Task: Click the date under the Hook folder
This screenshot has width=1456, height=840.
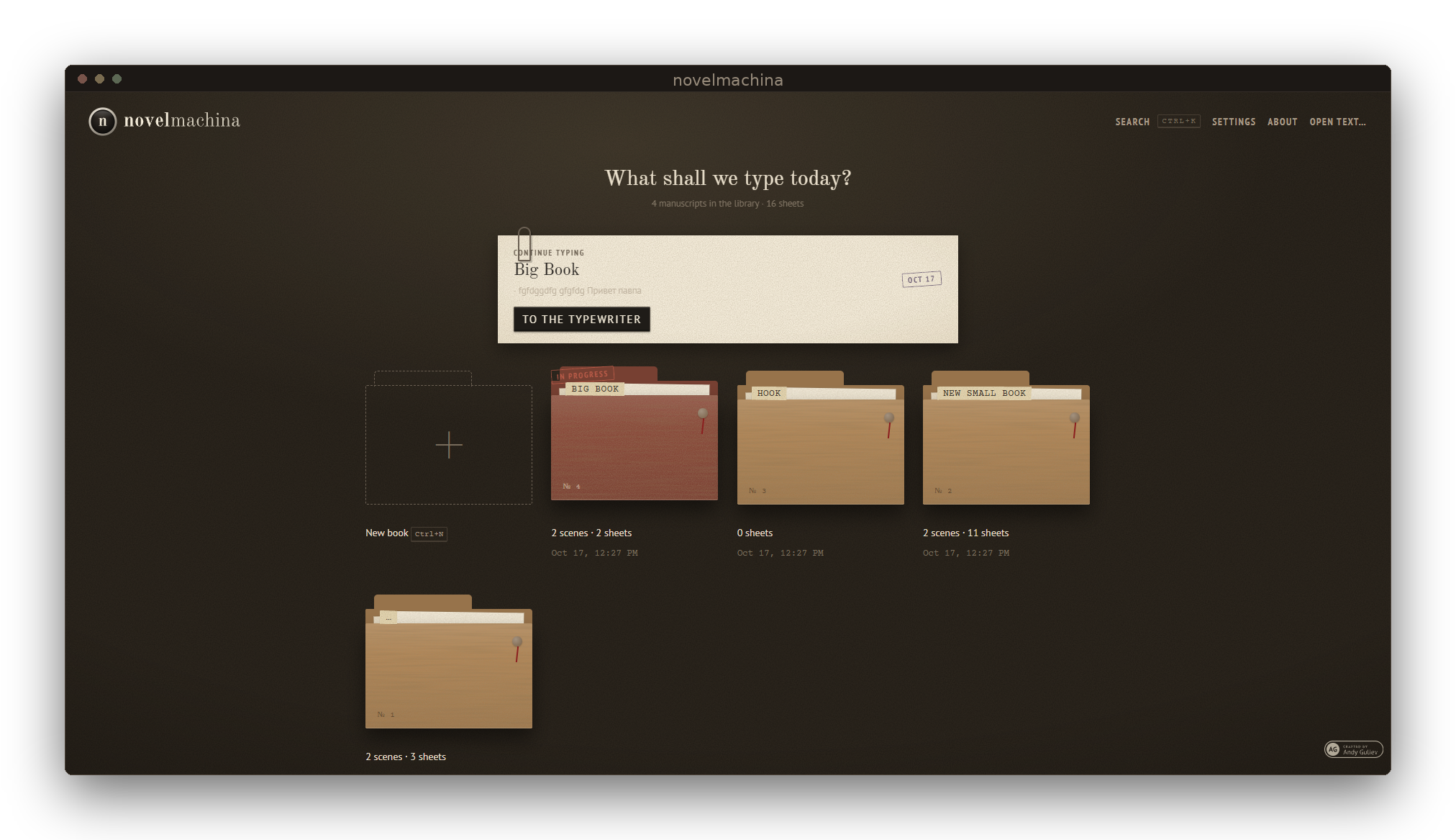Action: pos(780,554)
